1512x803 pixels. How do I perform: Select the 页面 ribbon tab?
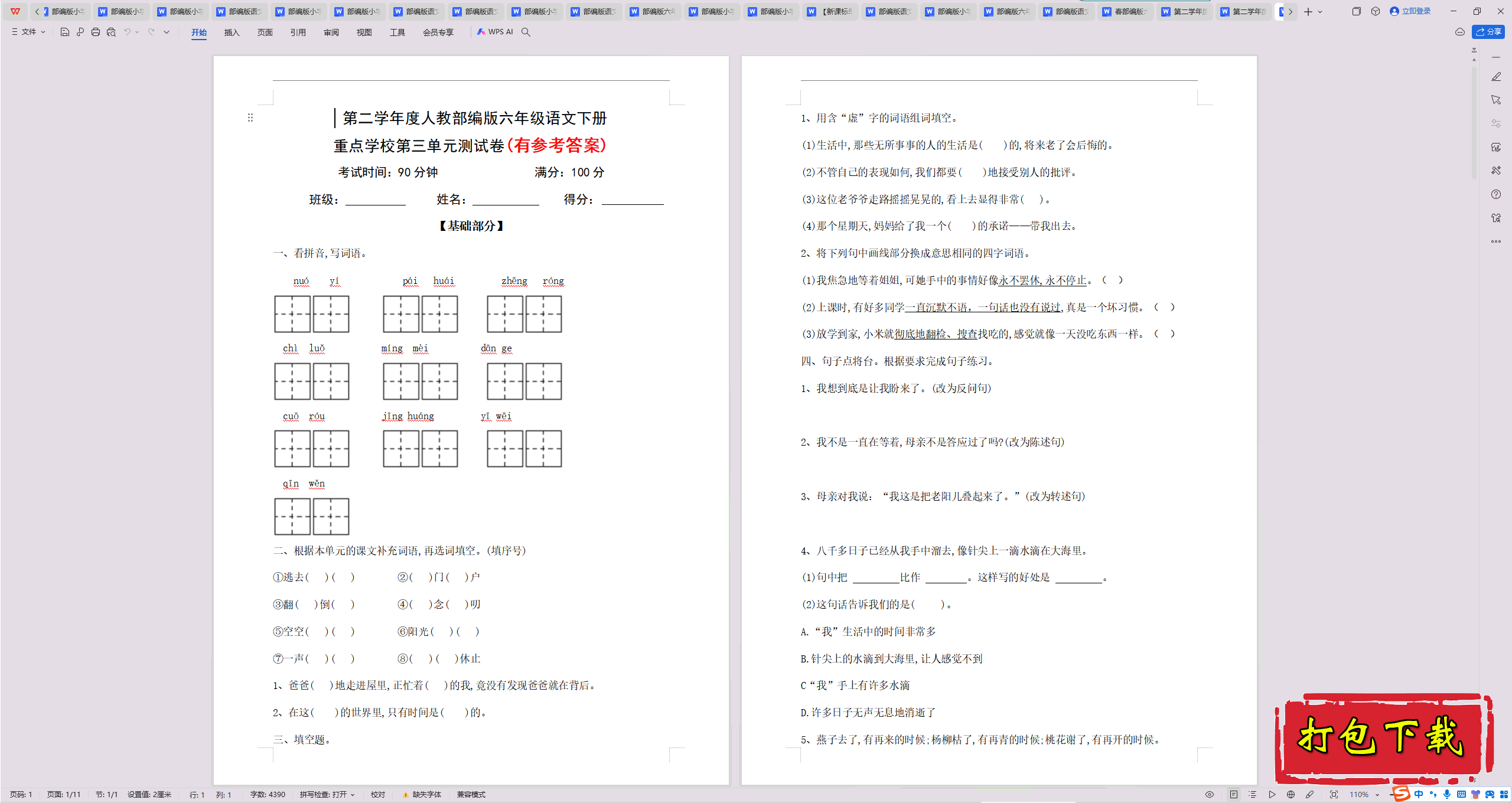click(x=265, y=32)
